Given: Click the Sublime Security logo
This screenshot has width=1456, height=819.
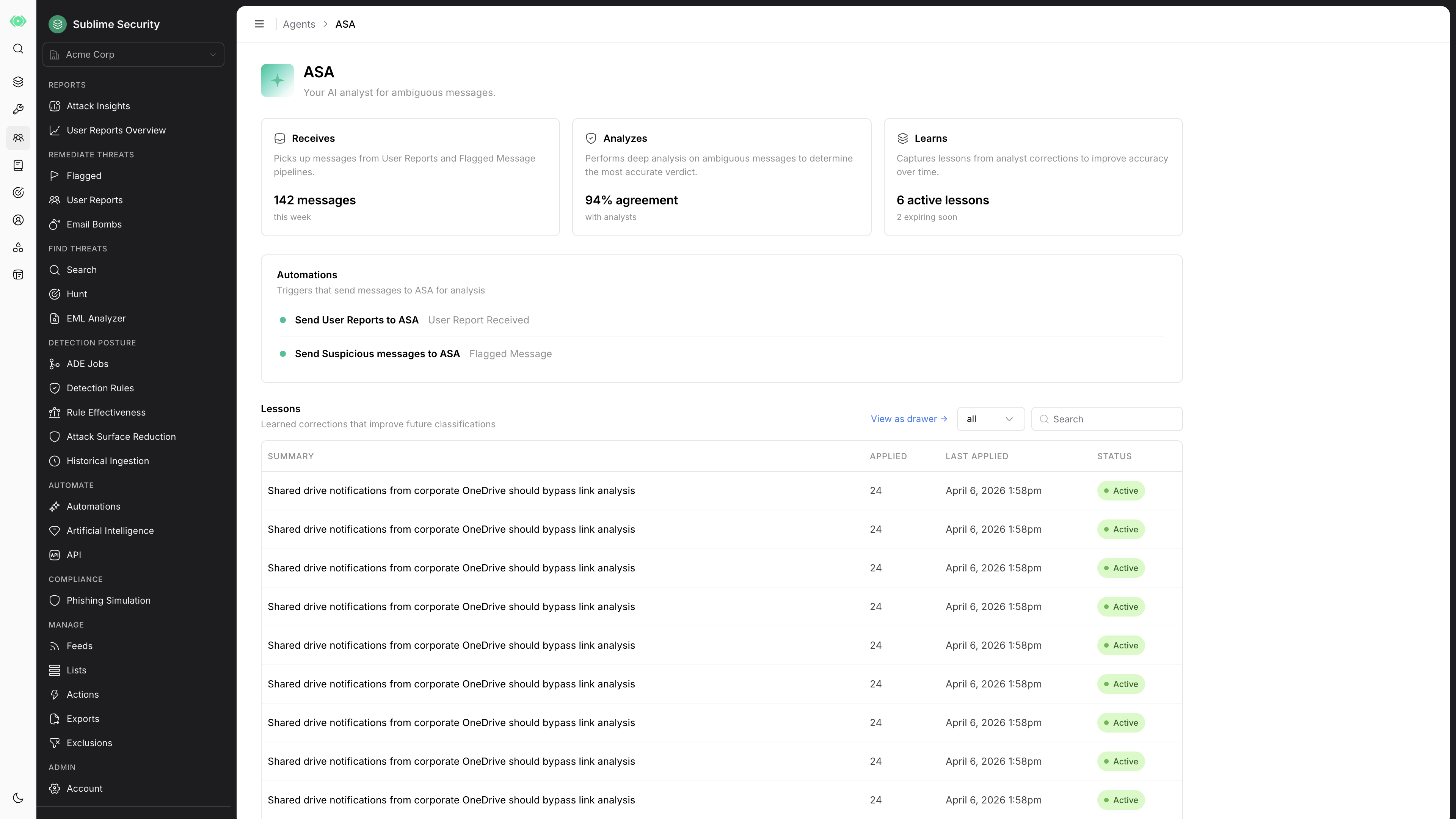Looking at the screenshot, I should (x=57, y=24).
